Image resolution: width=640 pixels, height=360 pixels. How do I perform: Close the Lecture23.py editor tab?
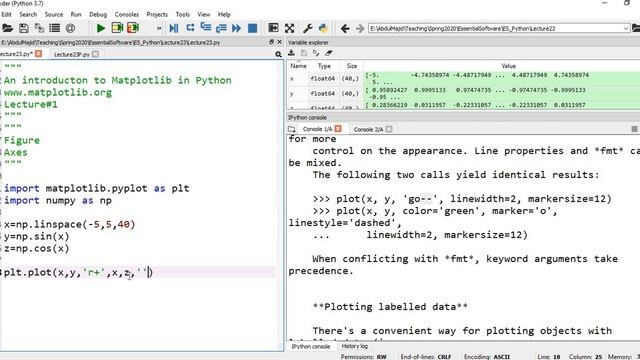pyautogui.click(x=38, y=54)
